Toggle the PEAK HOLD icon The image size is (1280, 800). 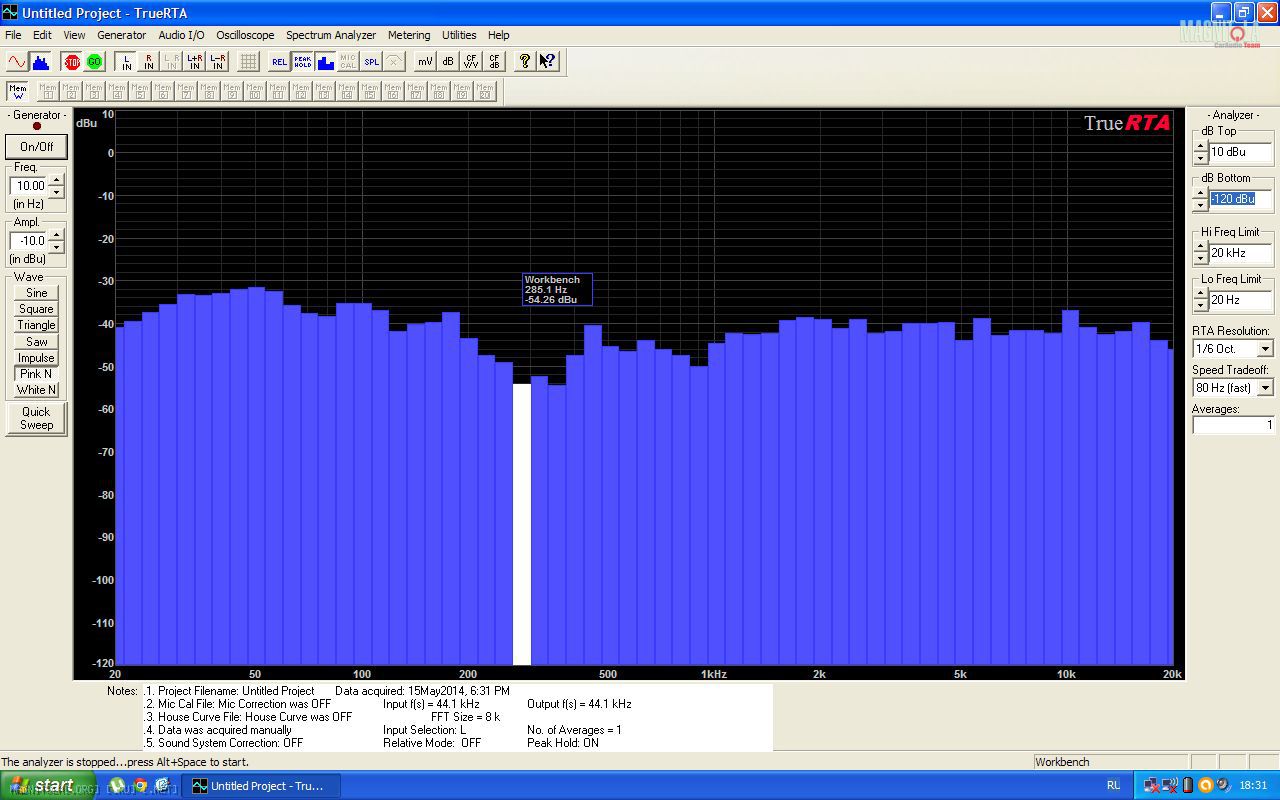302,62
